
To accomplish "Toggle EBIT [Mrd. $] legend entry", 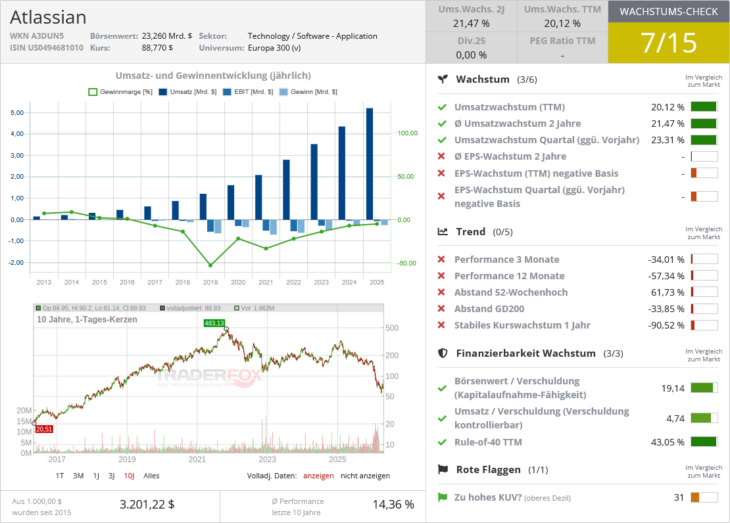I will [249, 92].
